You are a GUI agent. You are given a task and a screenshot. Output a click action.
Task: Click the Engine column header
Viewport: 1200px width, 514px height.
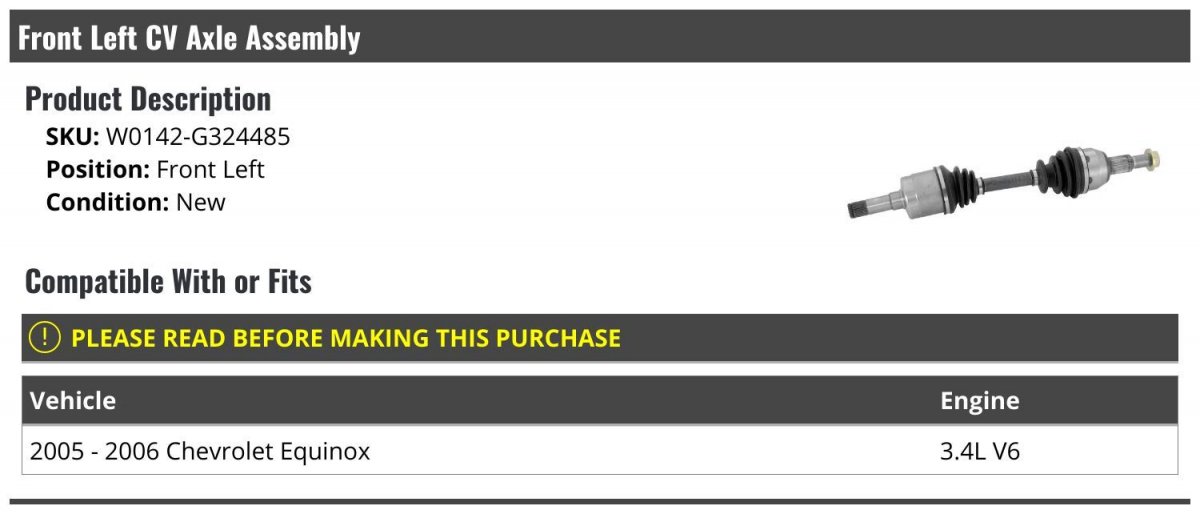[x=979, y=401]
